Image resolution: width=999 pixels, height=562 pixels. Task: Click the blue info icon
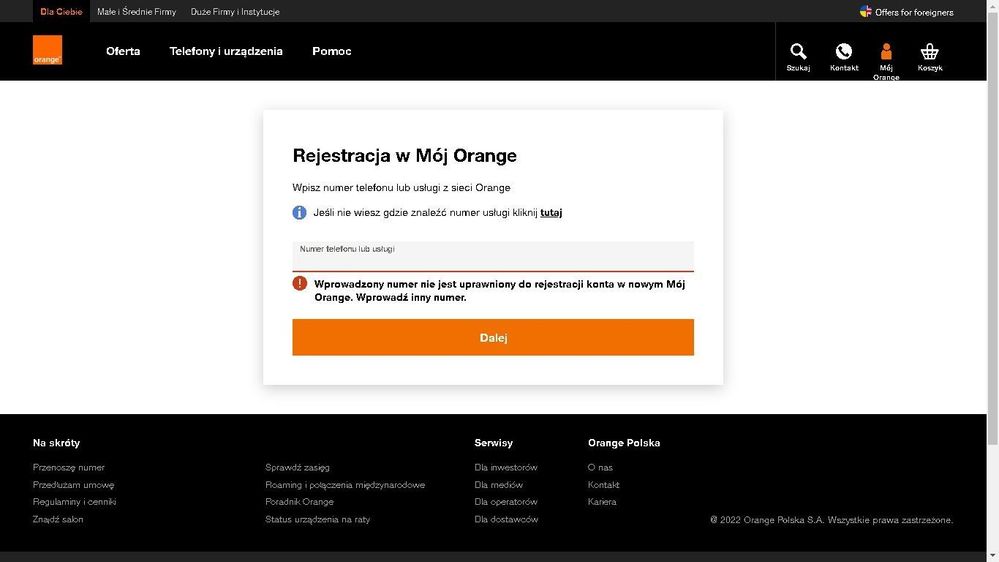[299, 213]
